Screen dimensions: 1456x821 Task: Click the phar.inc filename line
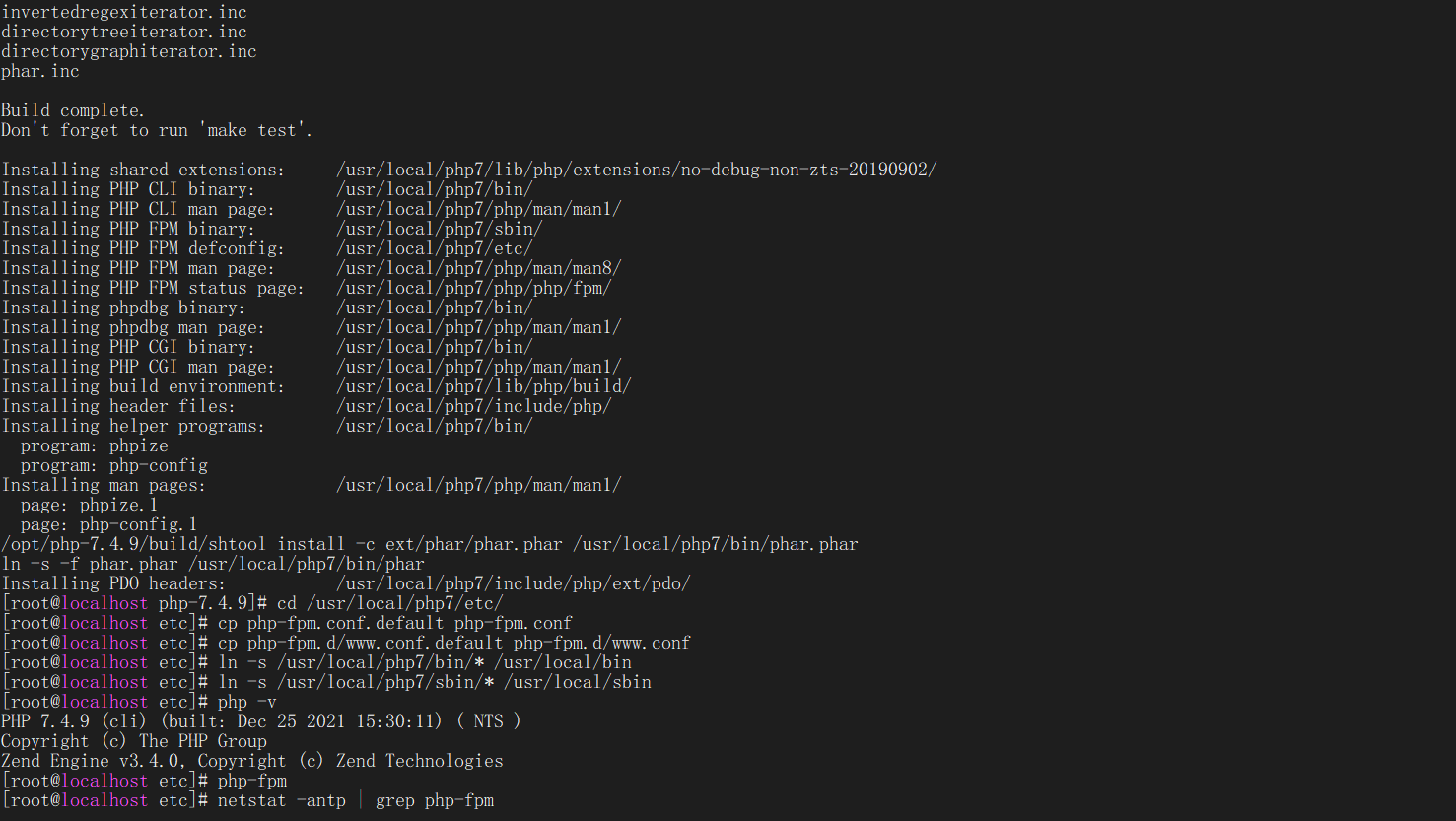pos(40,71)
